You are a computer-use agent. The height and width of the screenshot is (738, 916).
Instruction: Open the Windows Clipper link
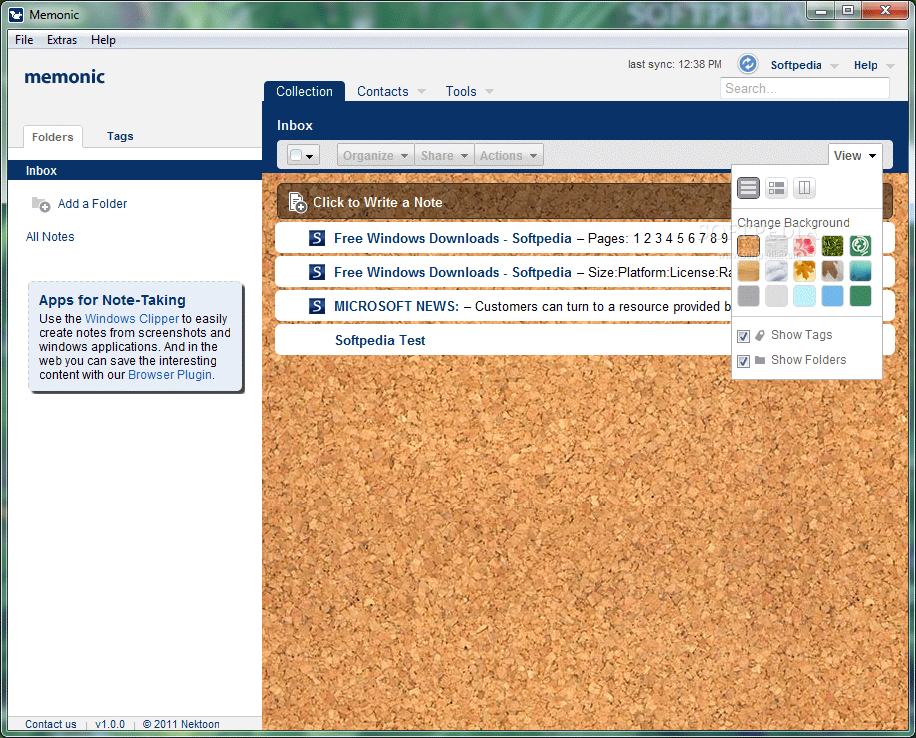(x=132, y=318)
